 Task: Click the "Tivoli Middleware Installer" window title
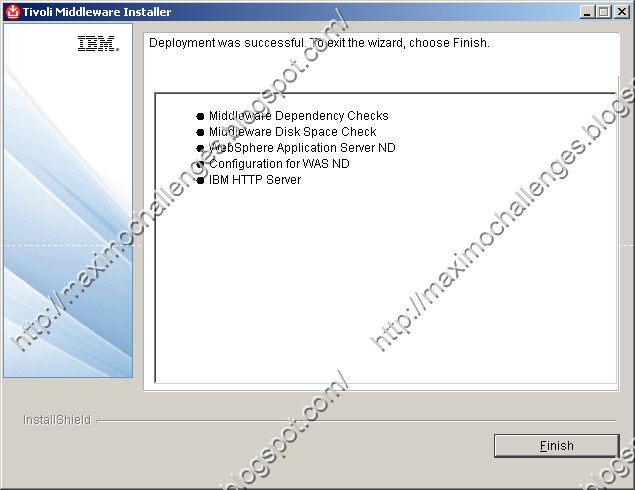coord(97,12)
